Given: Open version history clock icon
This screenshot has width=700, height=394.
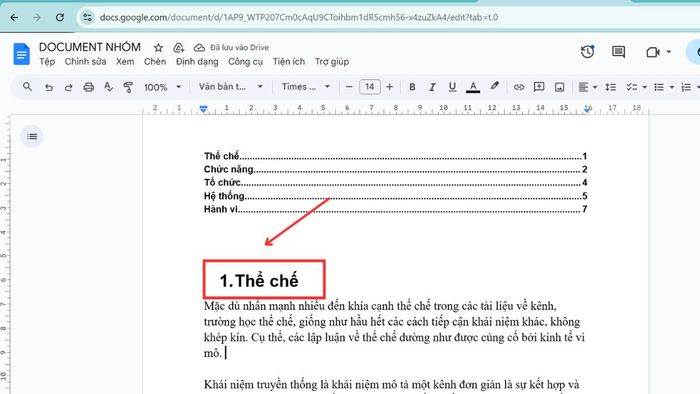Looking at the screenshot, I should (587, 52).
